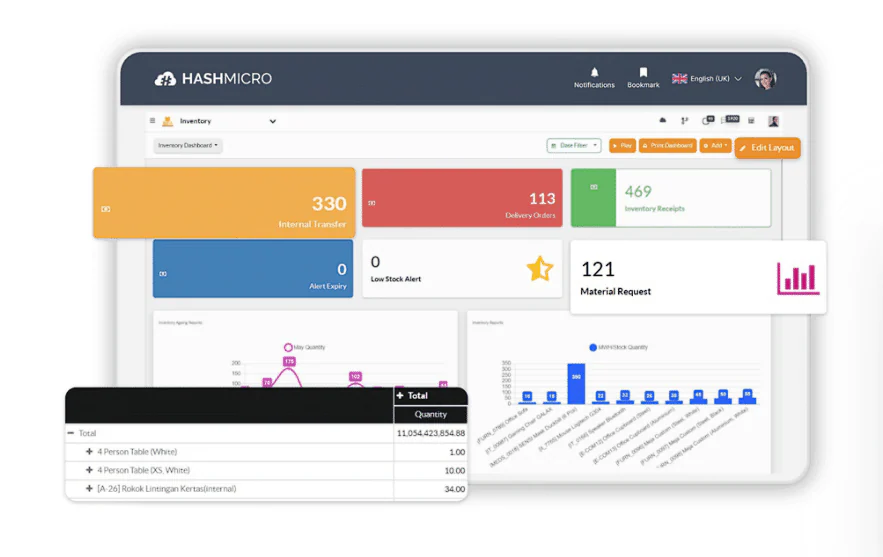Viewport: 883px width, 557px height.
Task: Open the Delivery Orders 113 card
Action: click(462, 198)
